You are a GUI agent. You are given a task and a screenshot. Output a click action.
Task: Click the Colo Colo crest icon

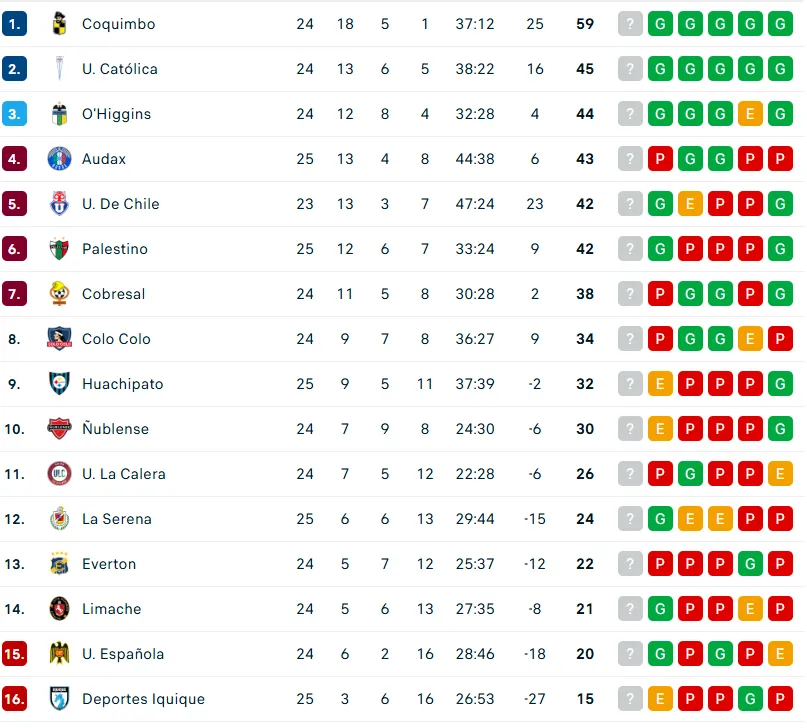pyautogui.click(x=60, y=339)
